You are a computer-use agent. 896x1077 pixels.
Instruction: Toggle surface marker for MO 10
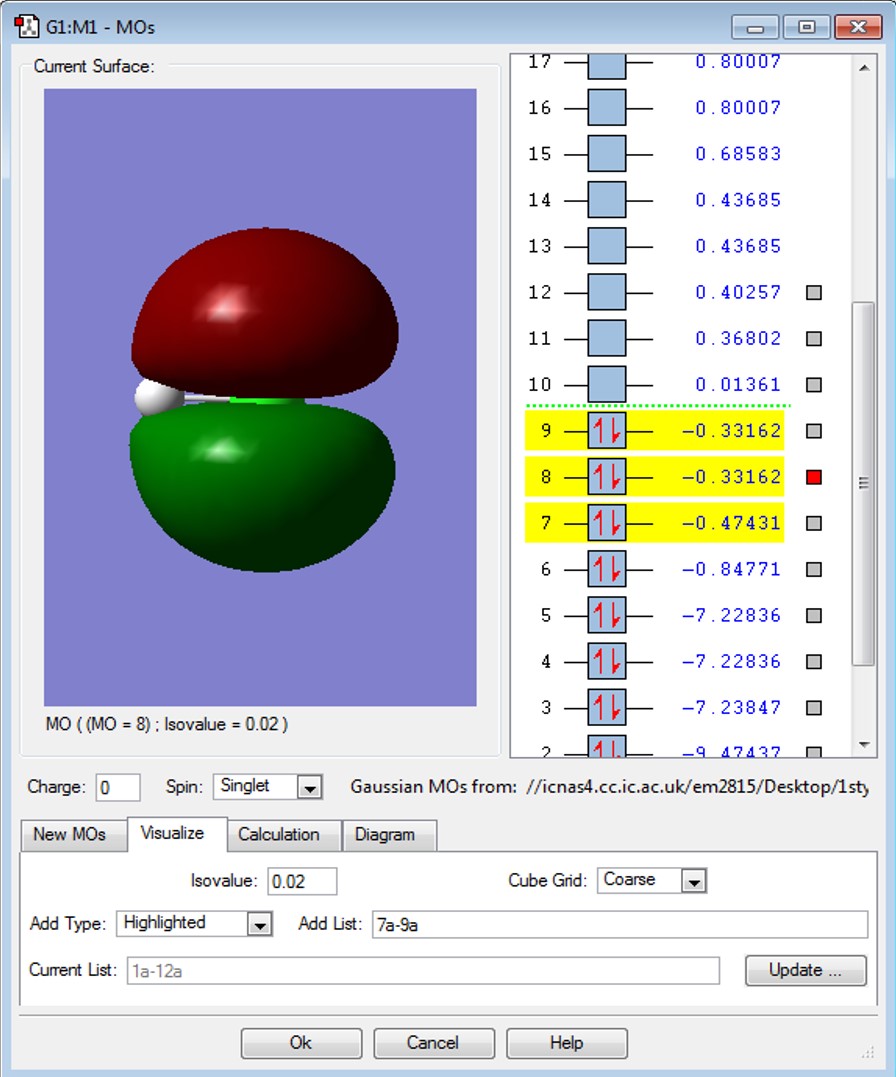point(814,385)
